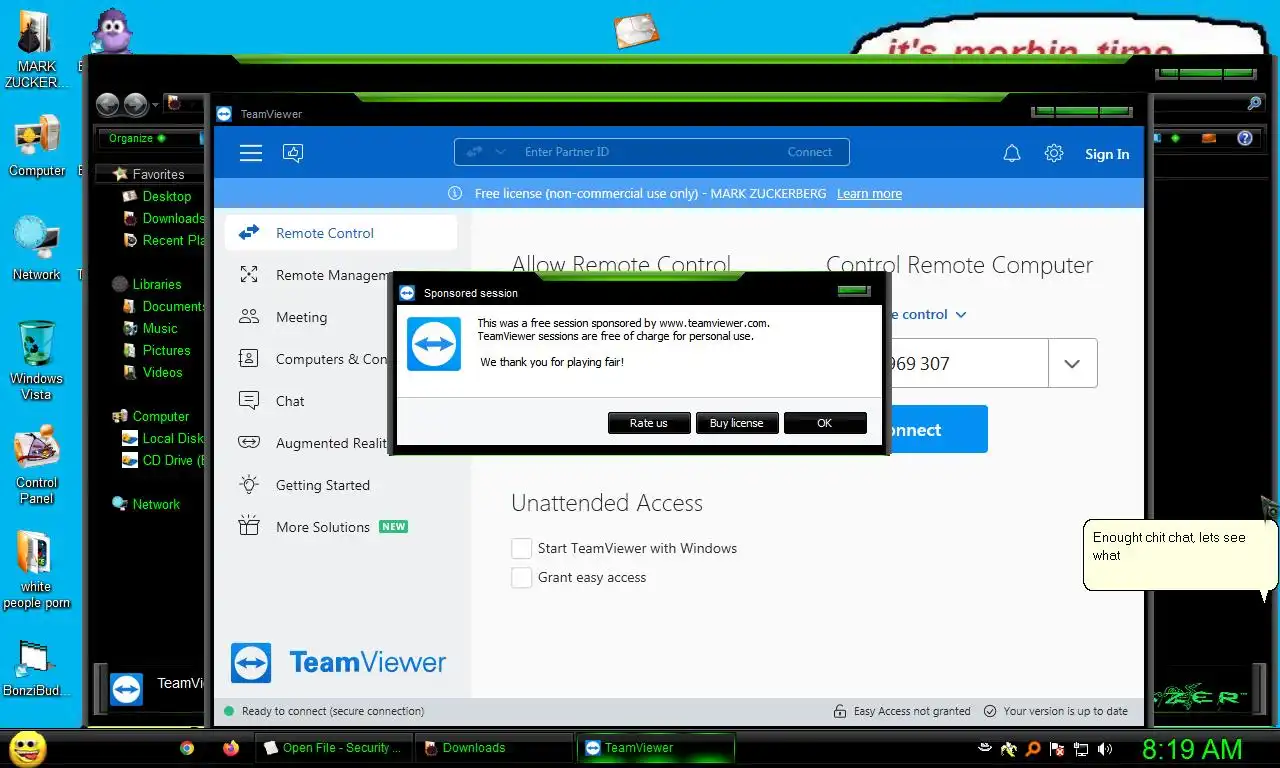The image size is (1280, 768).
Task: Click the More Solutions gift icon
Action: point(249,527)
